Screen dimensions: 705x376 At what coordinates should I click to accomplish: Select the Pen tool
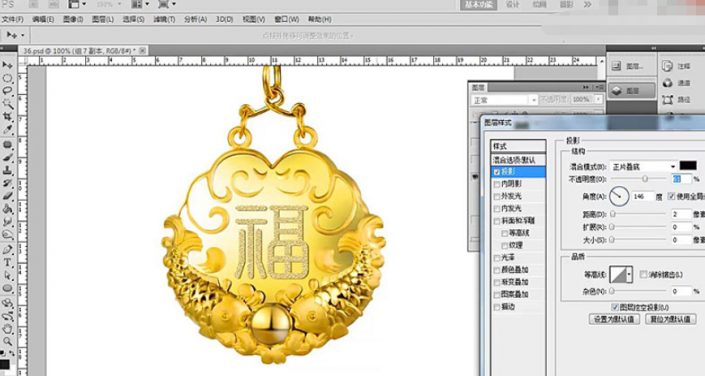(8, 250)
